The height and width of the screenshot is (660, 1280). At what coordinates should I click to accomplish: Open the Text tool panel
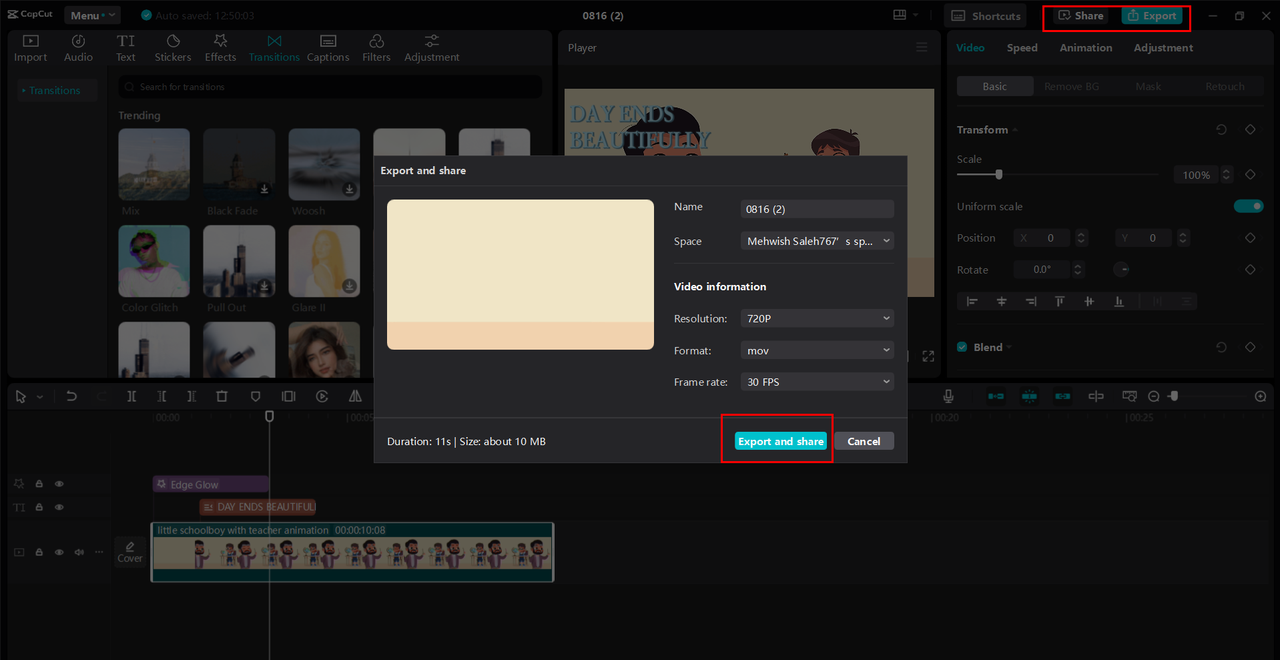(x=126, y=48)
